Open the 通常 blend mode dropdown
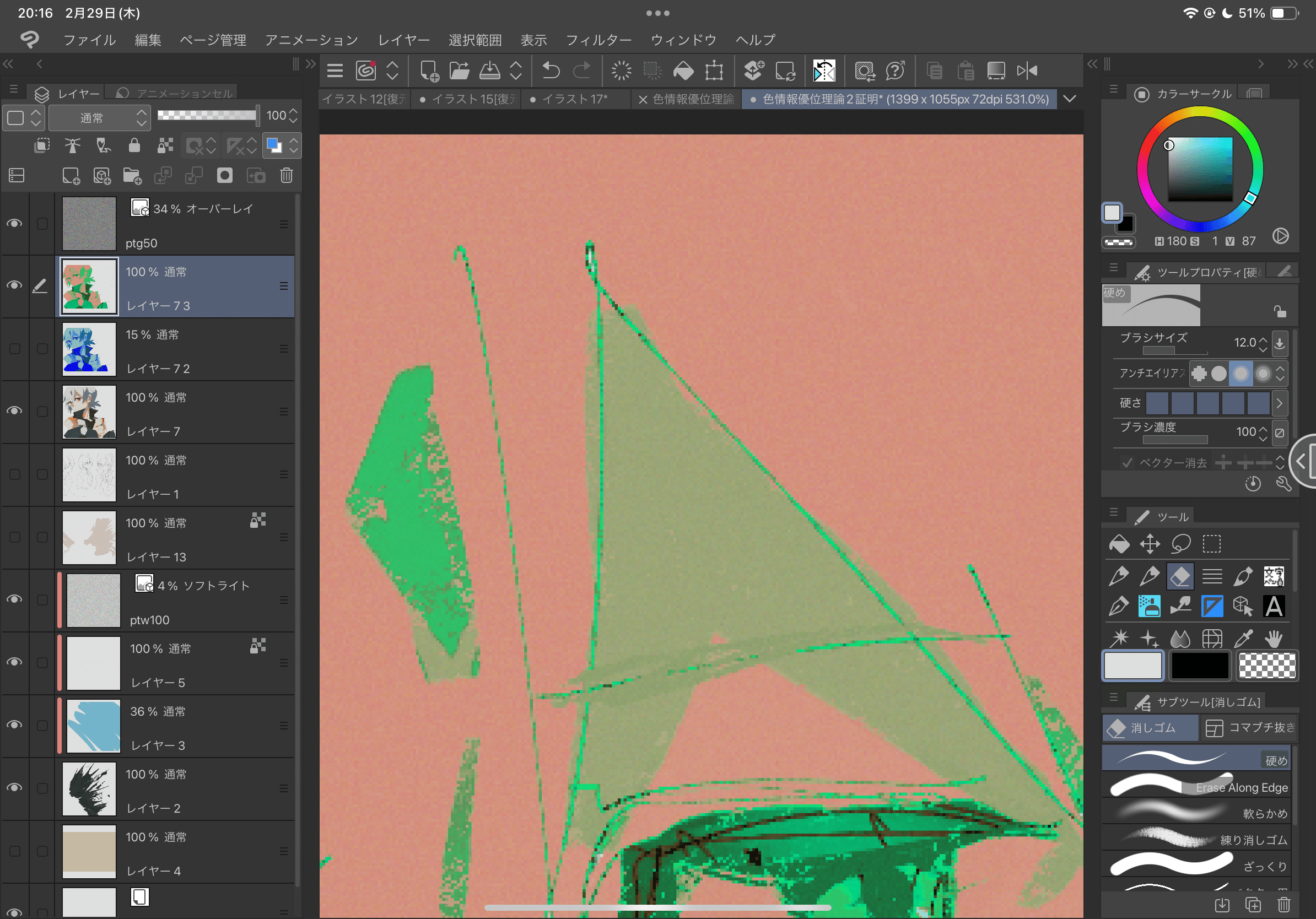 click(x=100, y=117)
